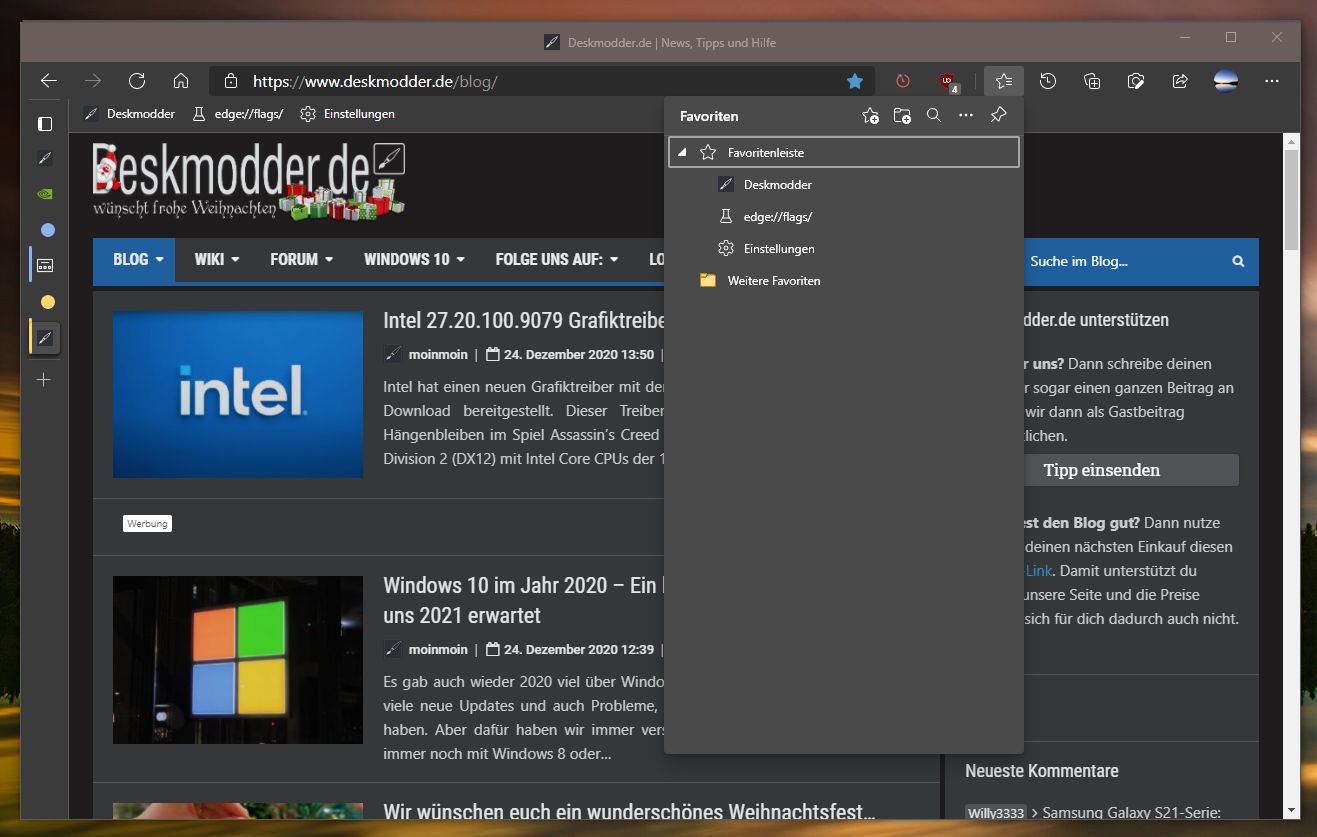Open the FORUM navigation dropdown
Viewport: 1317px width, 837px height.
tap(301, 260)
